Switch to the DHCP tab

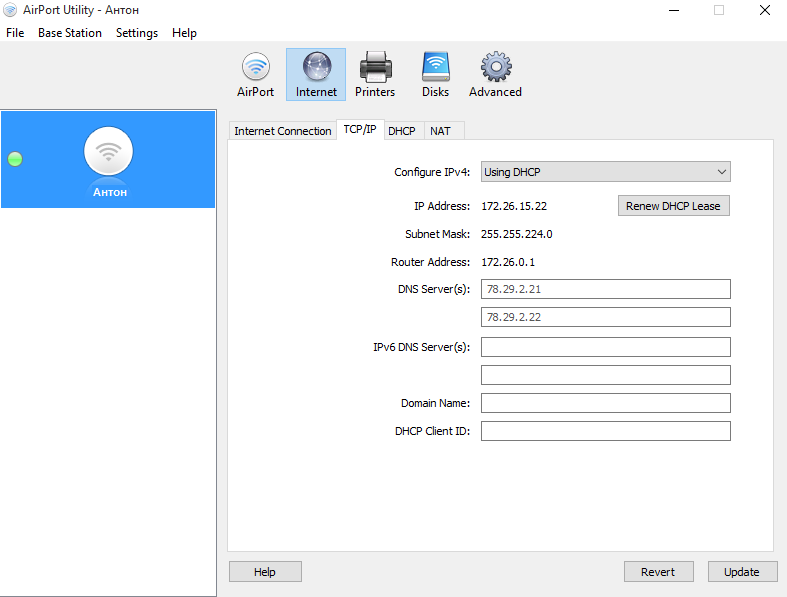pos(402,131)
